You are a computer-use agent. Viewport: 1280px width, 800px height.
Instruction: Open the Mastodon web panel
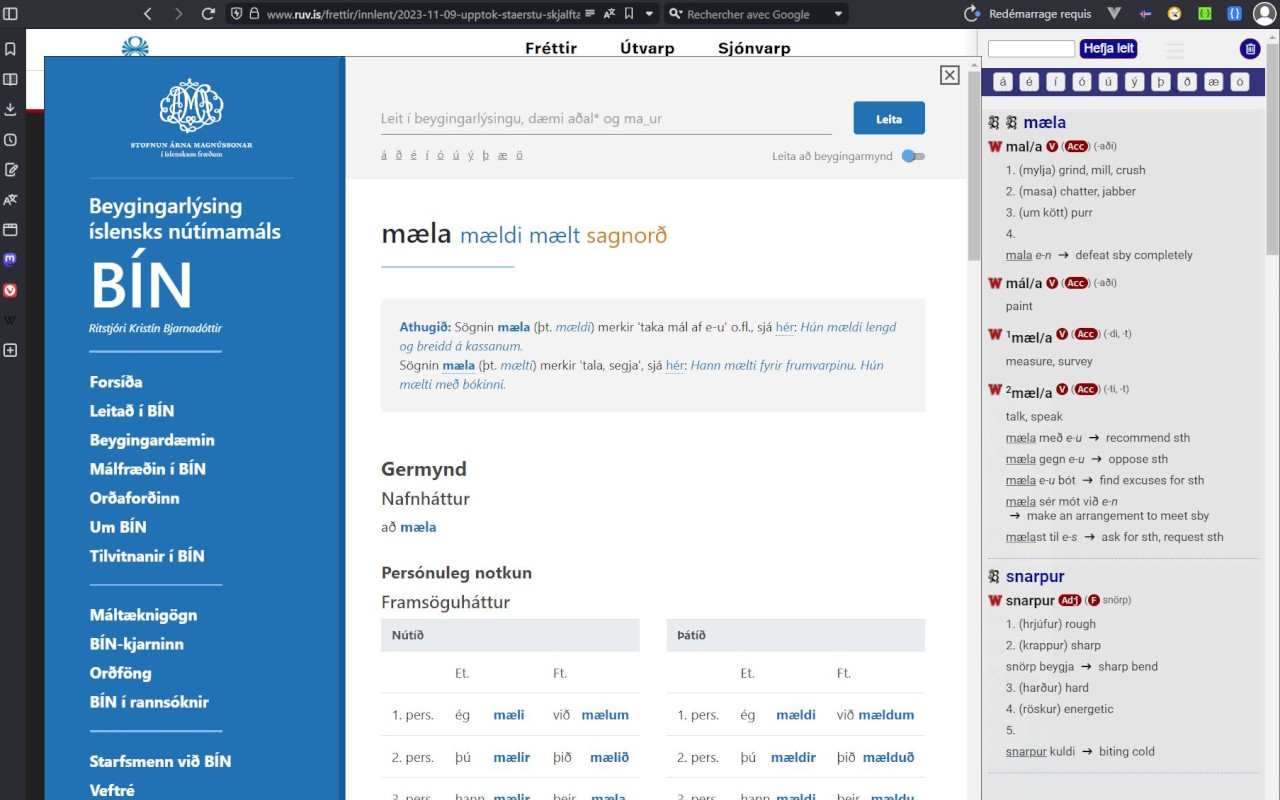(x=11, y=259)
